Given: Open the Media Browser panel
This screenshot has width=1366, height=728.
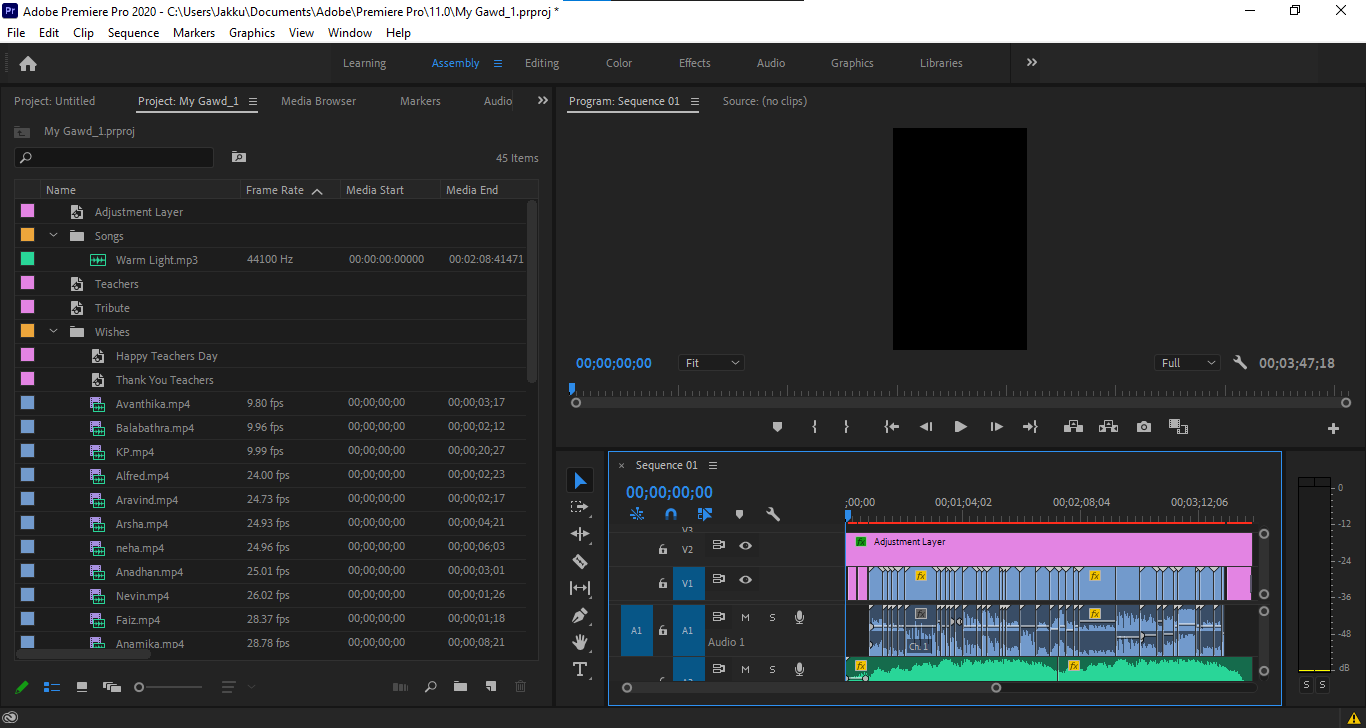Looking at the screenshot, I should coord(318,101).
